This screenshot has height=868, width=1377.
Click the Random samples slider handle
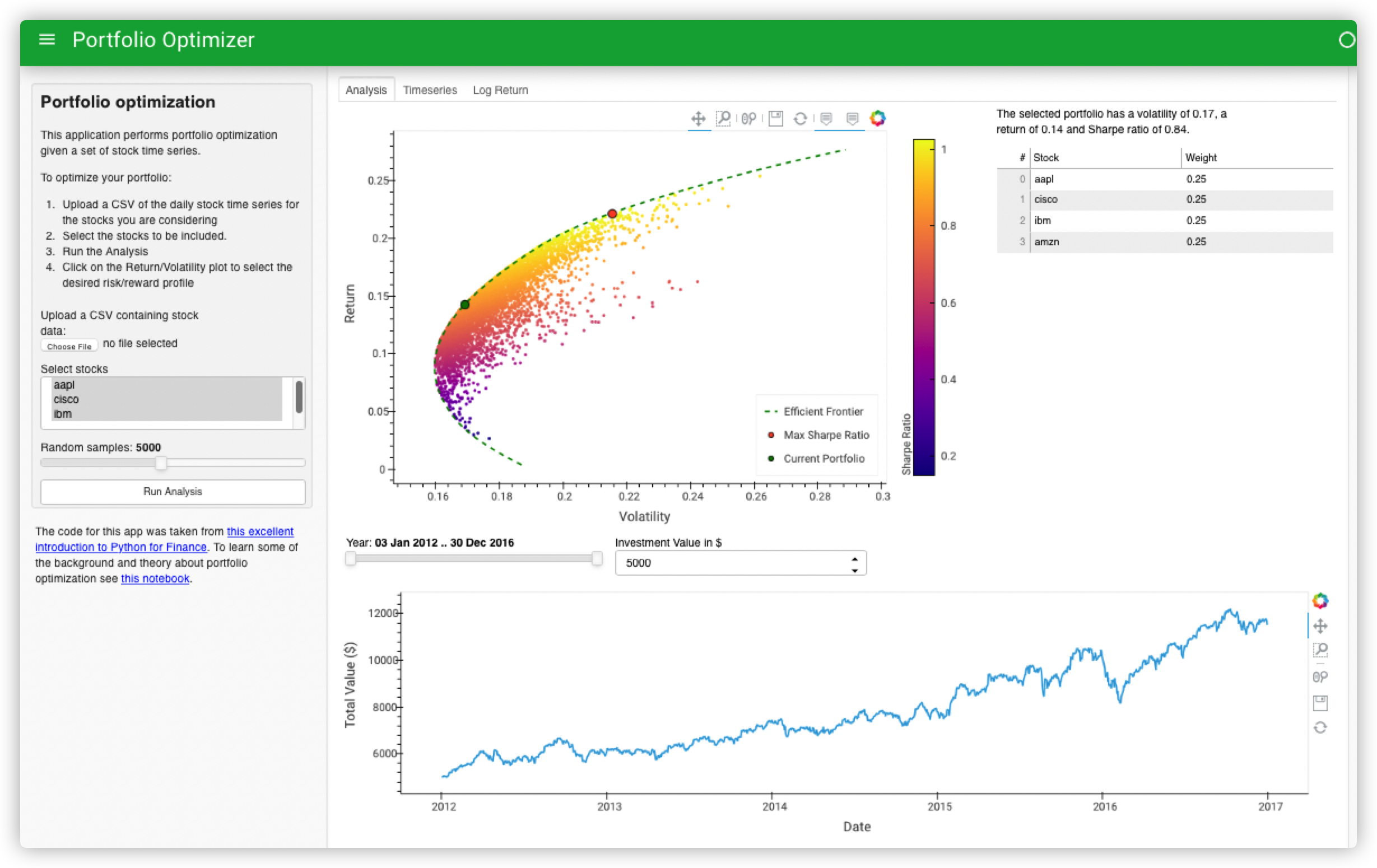coord(161,463)
